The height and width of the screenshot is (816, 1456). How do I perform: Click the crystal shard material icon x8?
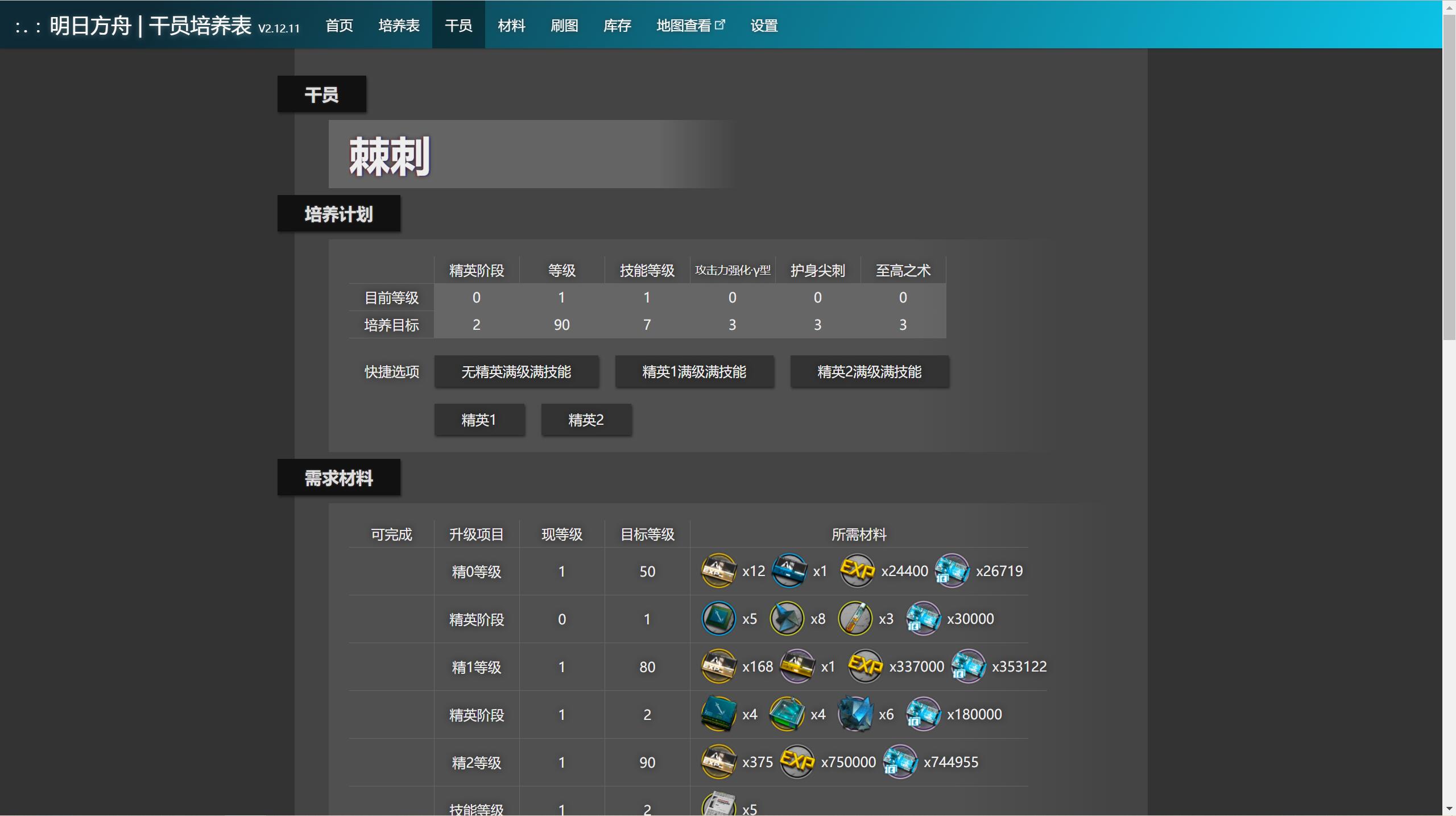pyautogui.click(x=787, y=618)
